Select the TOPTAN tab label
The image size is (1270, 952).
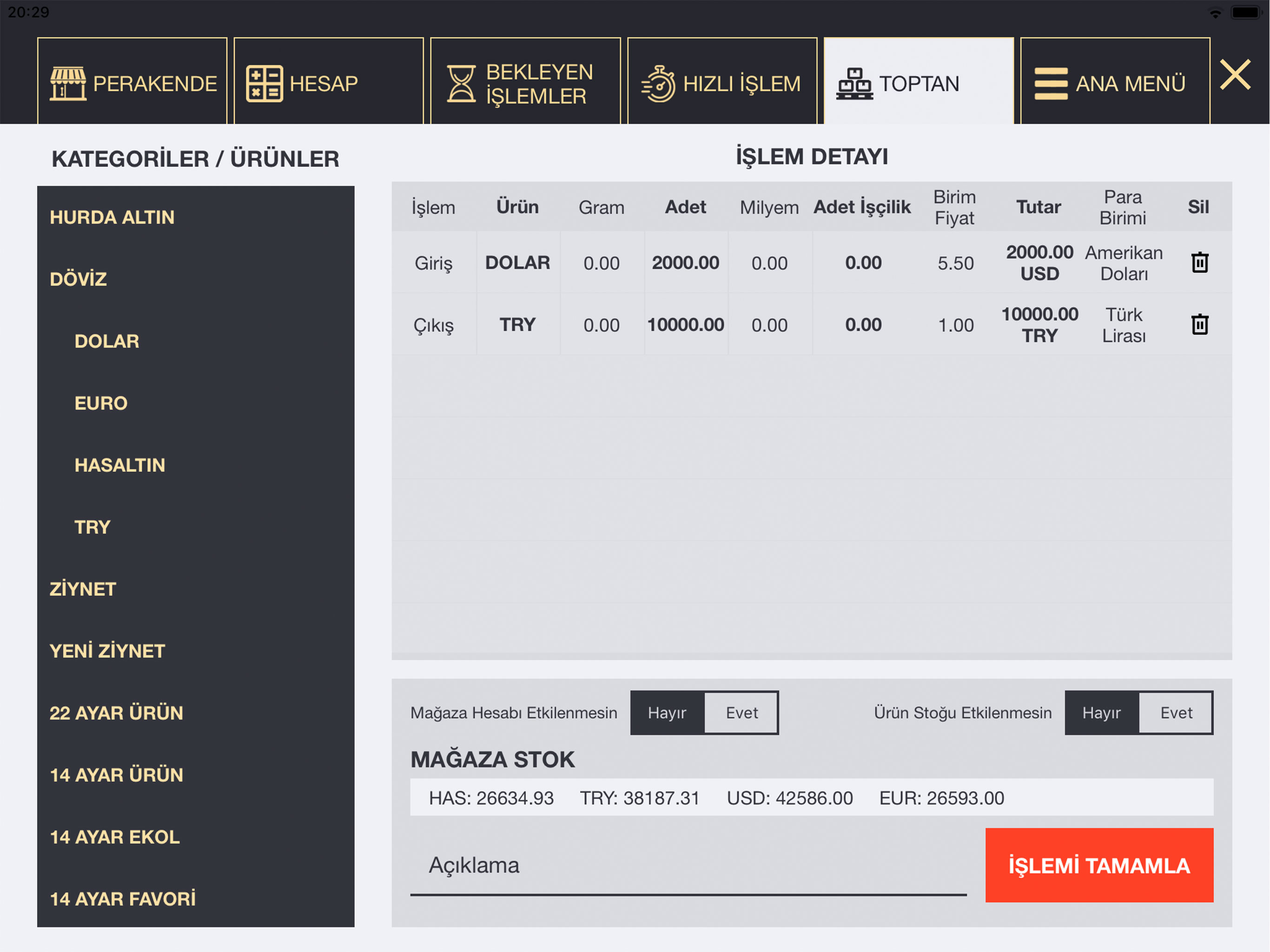(919, 84)
